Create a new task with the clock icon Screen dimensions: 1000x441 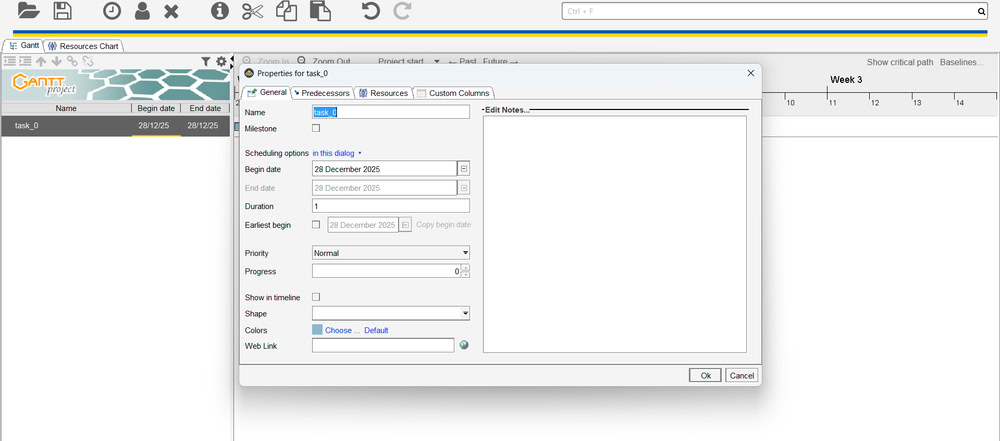coord(112,11)
